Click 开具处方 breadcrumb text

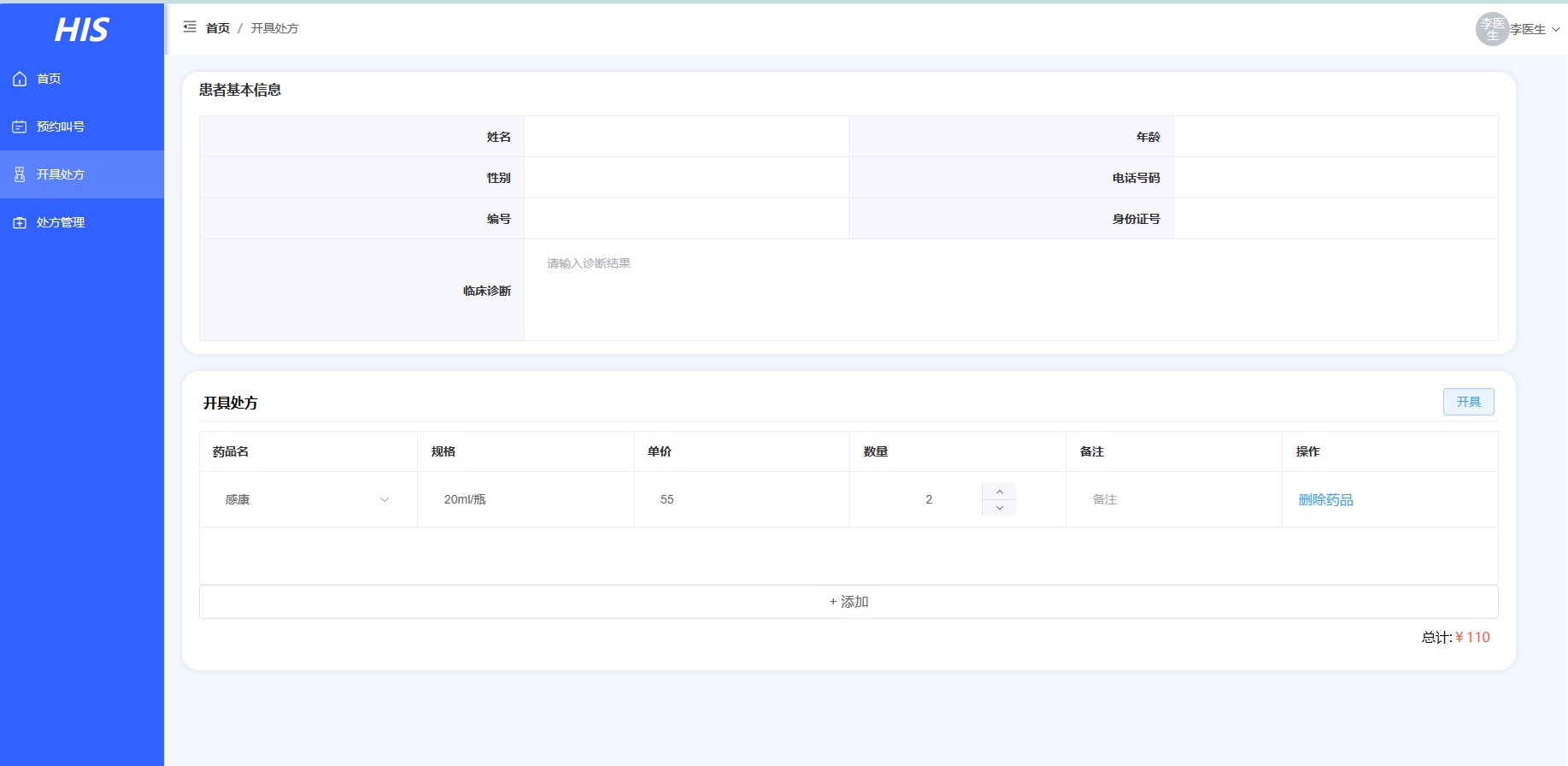[274, 28]
